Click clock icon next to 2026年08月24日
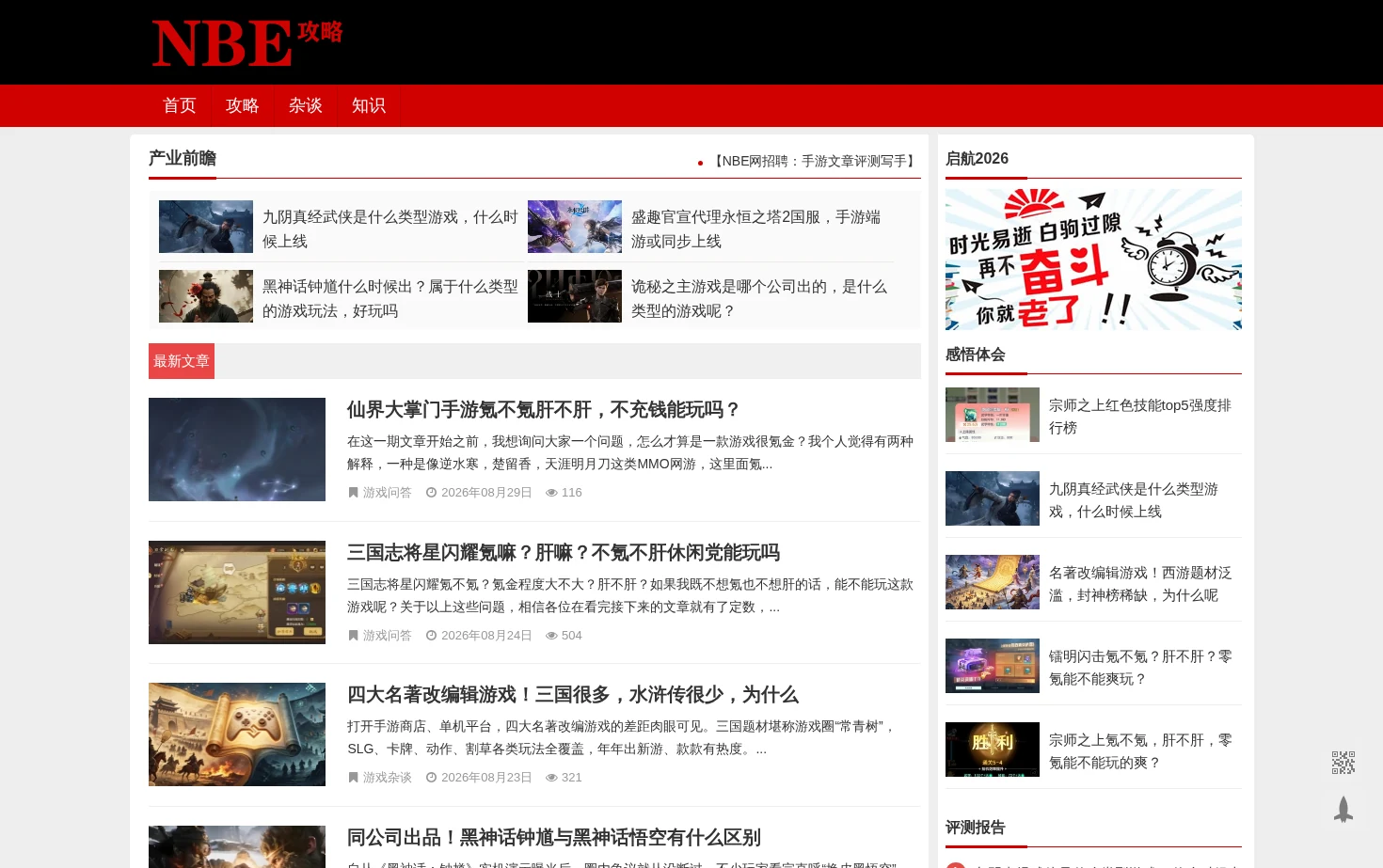Screen dimensions: 1383x868 click(x=432, y=636)
